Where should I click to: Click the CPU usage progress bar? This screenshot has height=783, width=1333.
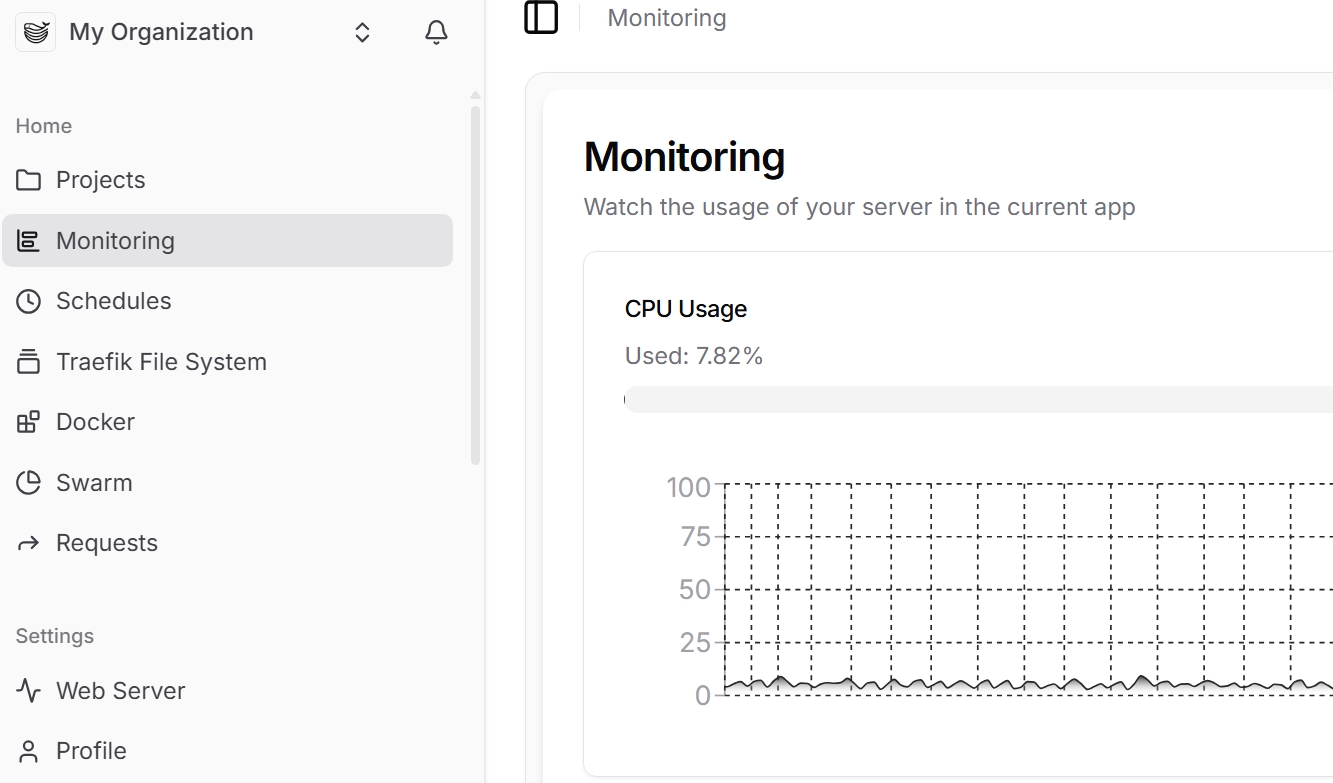[x=978, y=400]
